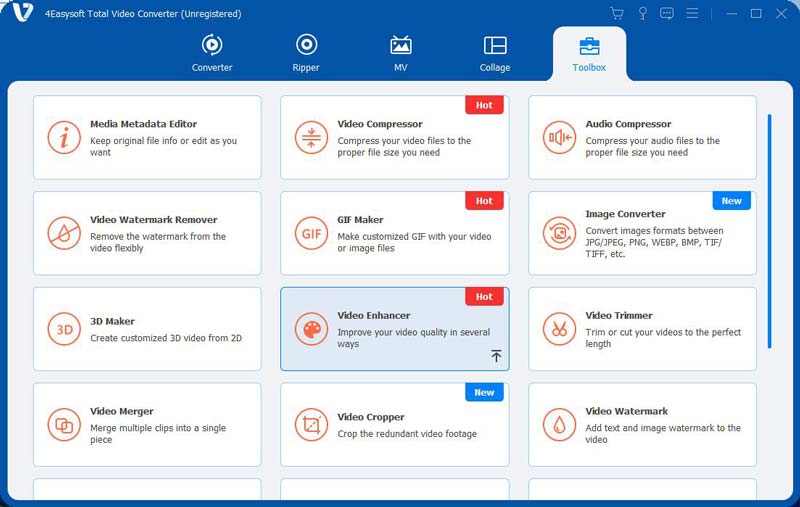Launch GIF Maker title

click(x=360, y=220)
